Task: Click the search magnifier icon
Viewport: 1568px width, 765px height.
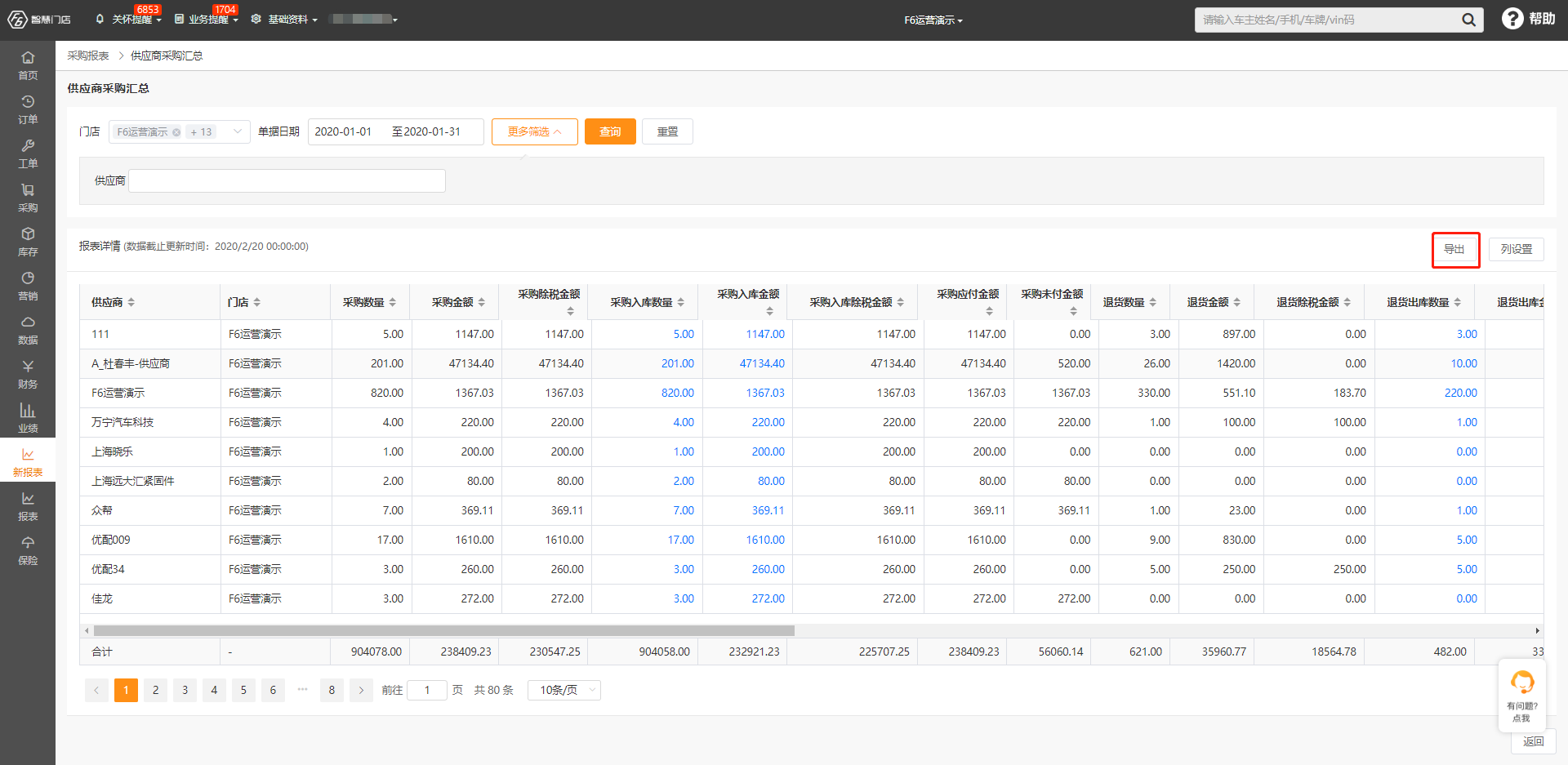Action: [x=1468, y=20]
